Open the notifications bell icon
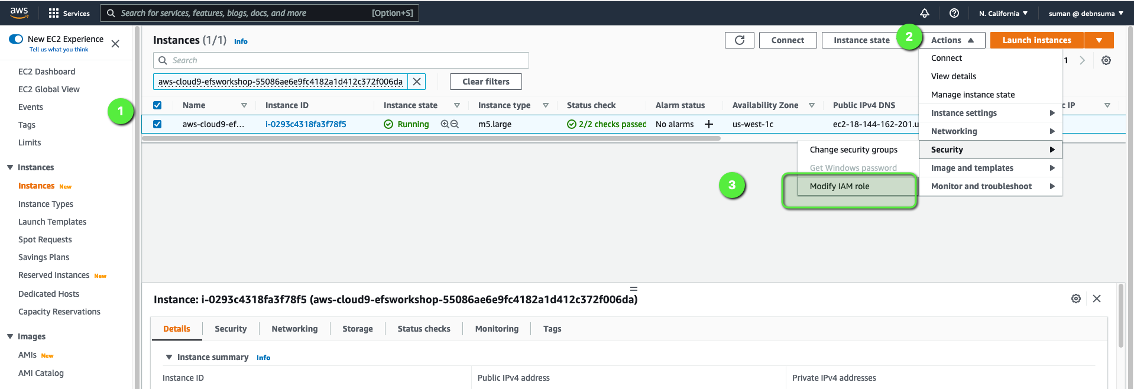The height and width of the screenshot is (389, 1135). coord(924,13)
